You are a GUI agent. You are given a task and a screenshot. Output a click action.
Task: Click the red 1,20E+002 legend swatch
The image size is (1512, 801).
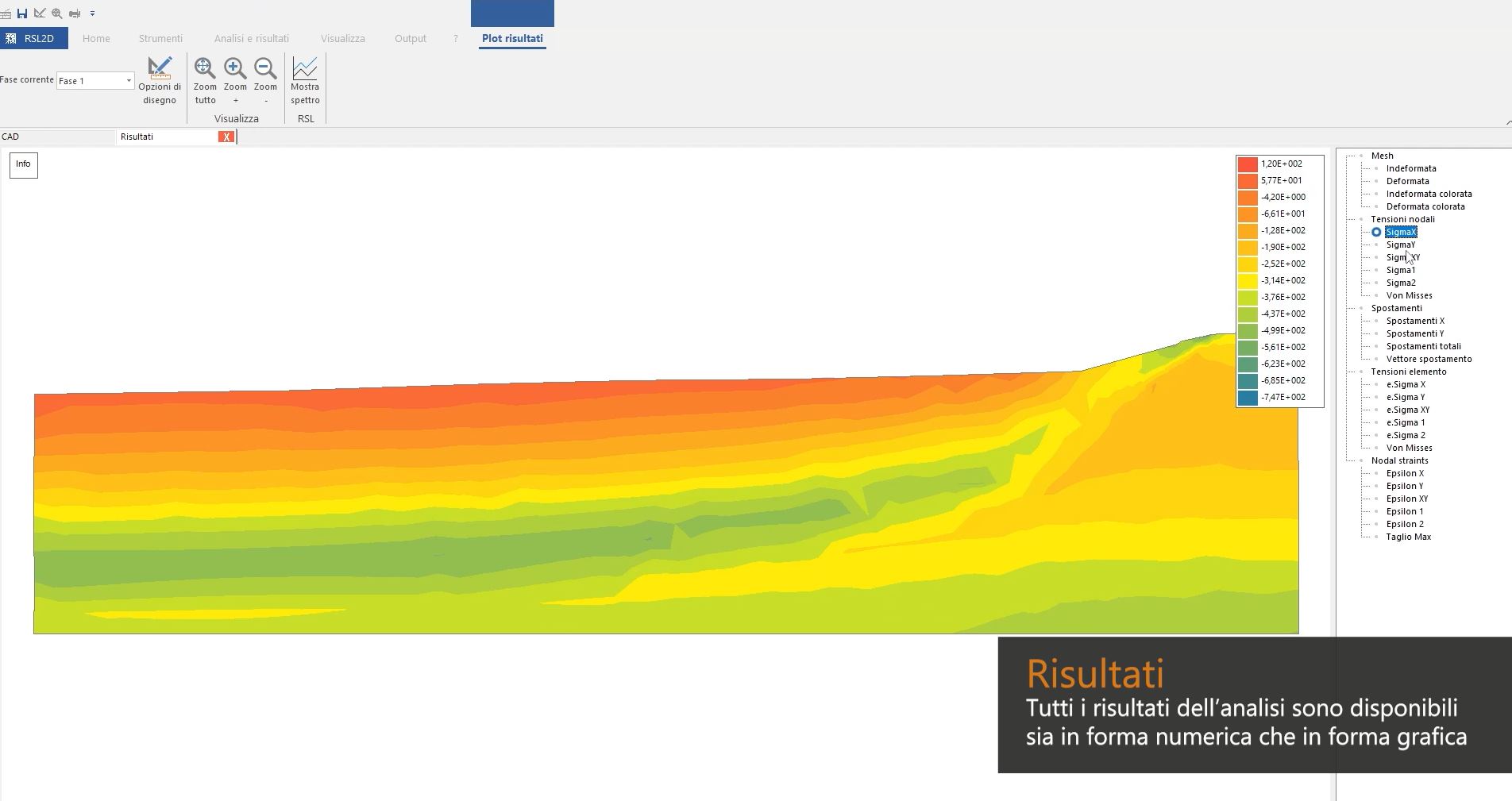1248,164
